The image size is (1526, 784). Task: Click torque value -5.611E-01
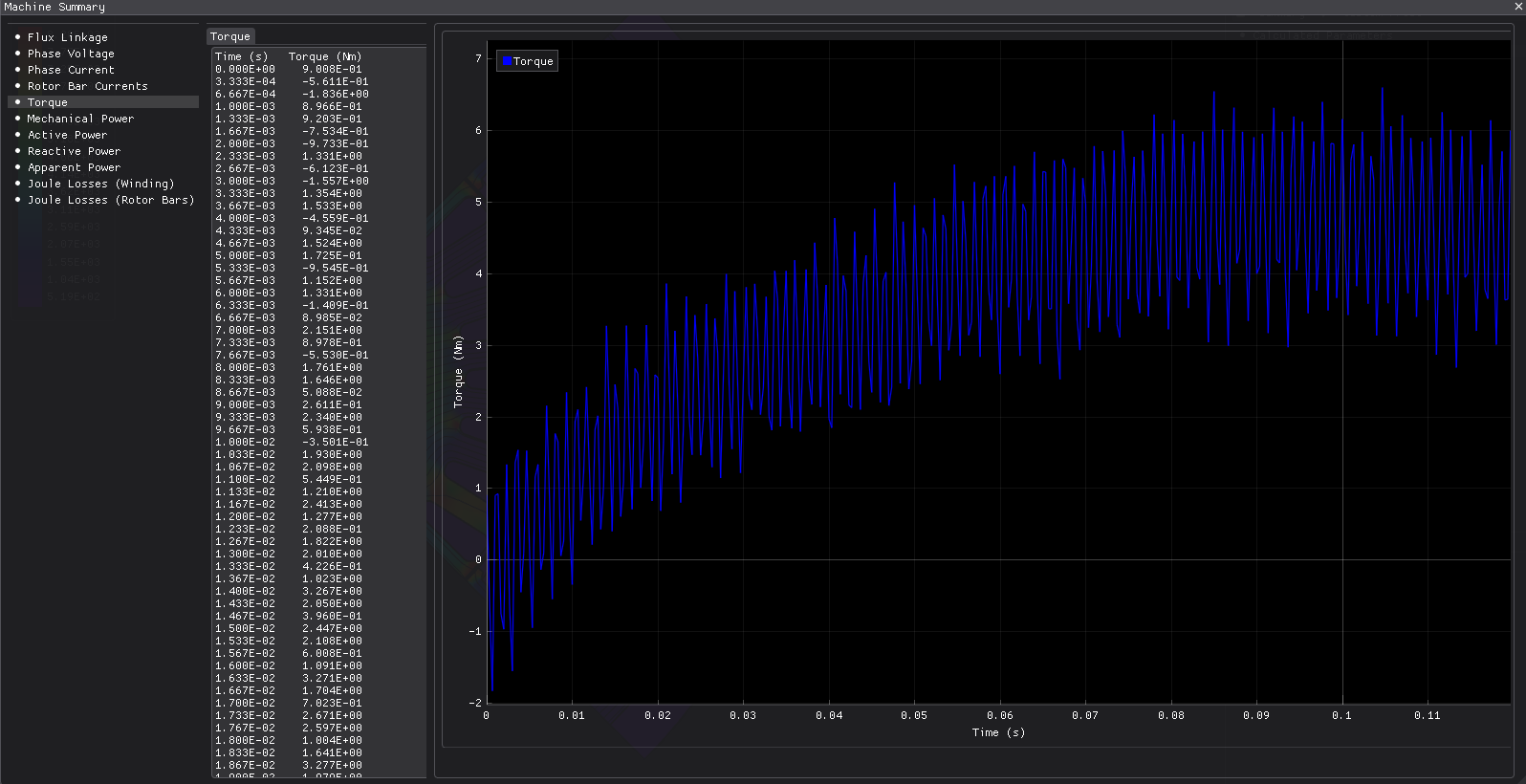pyautogui.click(x=335, y=81)
